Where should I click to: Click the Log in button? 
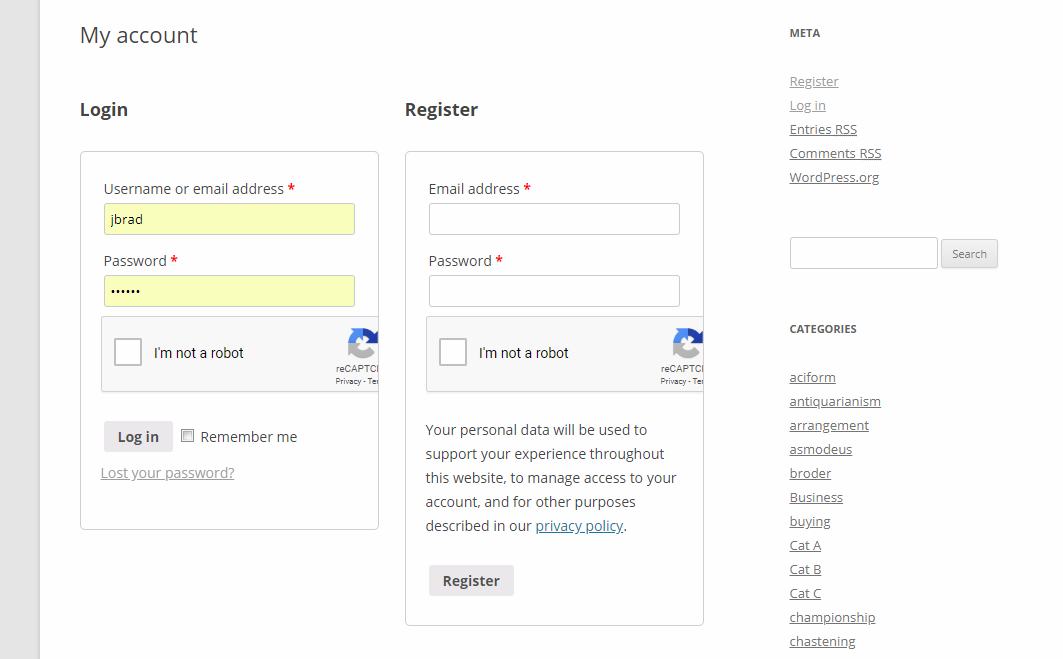138,437
